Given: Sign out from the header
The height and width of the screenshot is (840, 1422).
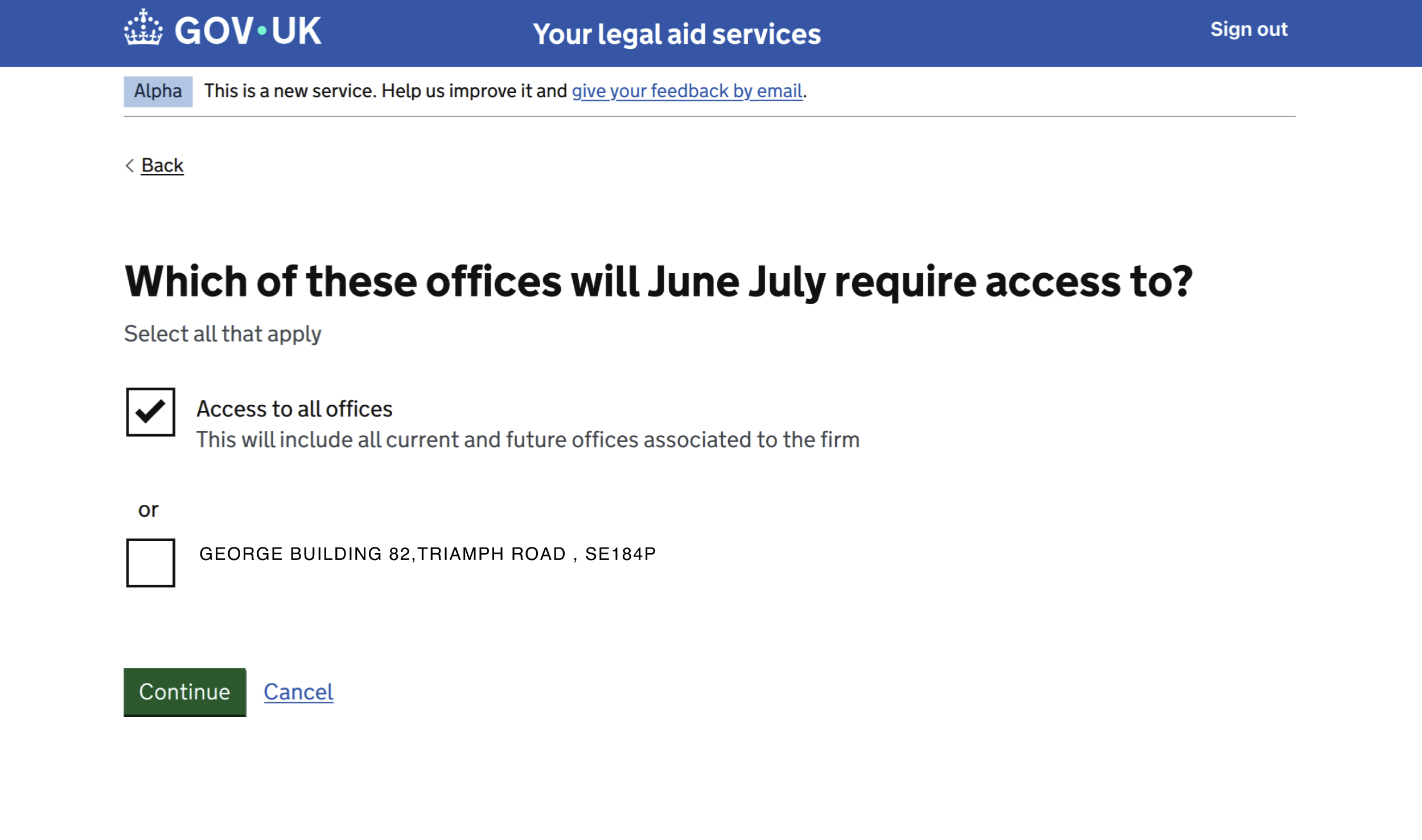Looking at the screenshot, I should [1248, 29].
